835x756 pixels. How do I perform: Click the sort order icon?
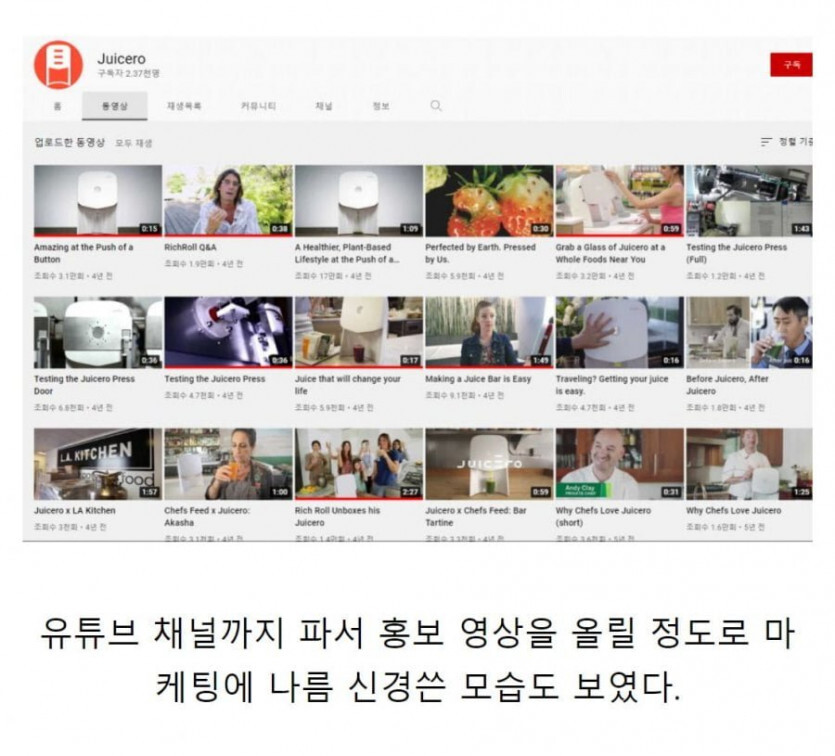(x=766, y=142)
